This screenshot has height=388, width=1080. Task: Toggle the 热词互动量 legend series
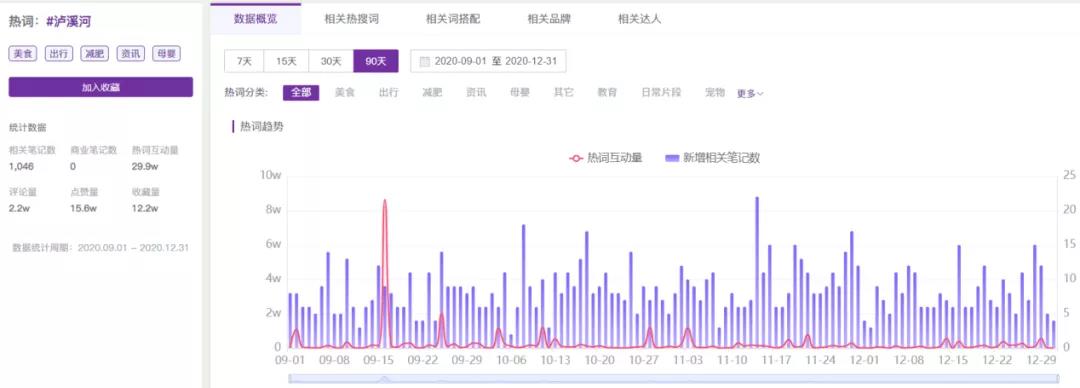(x=605, y=159)
